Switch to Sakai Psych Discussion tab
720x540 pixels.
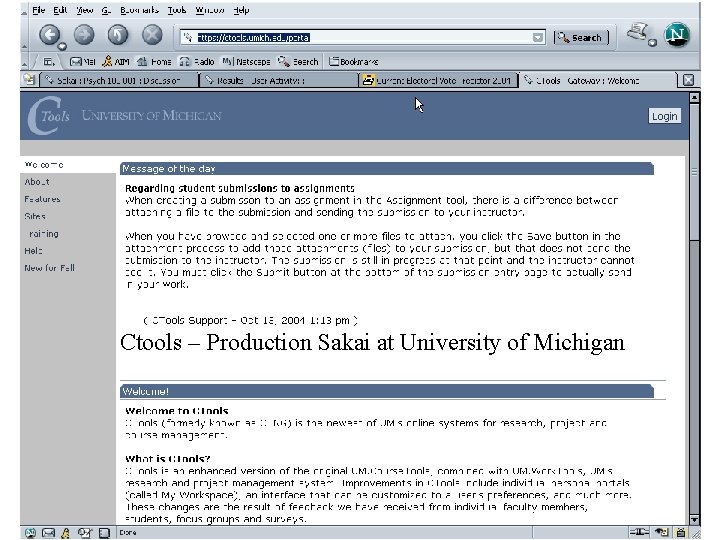point(119,80)
